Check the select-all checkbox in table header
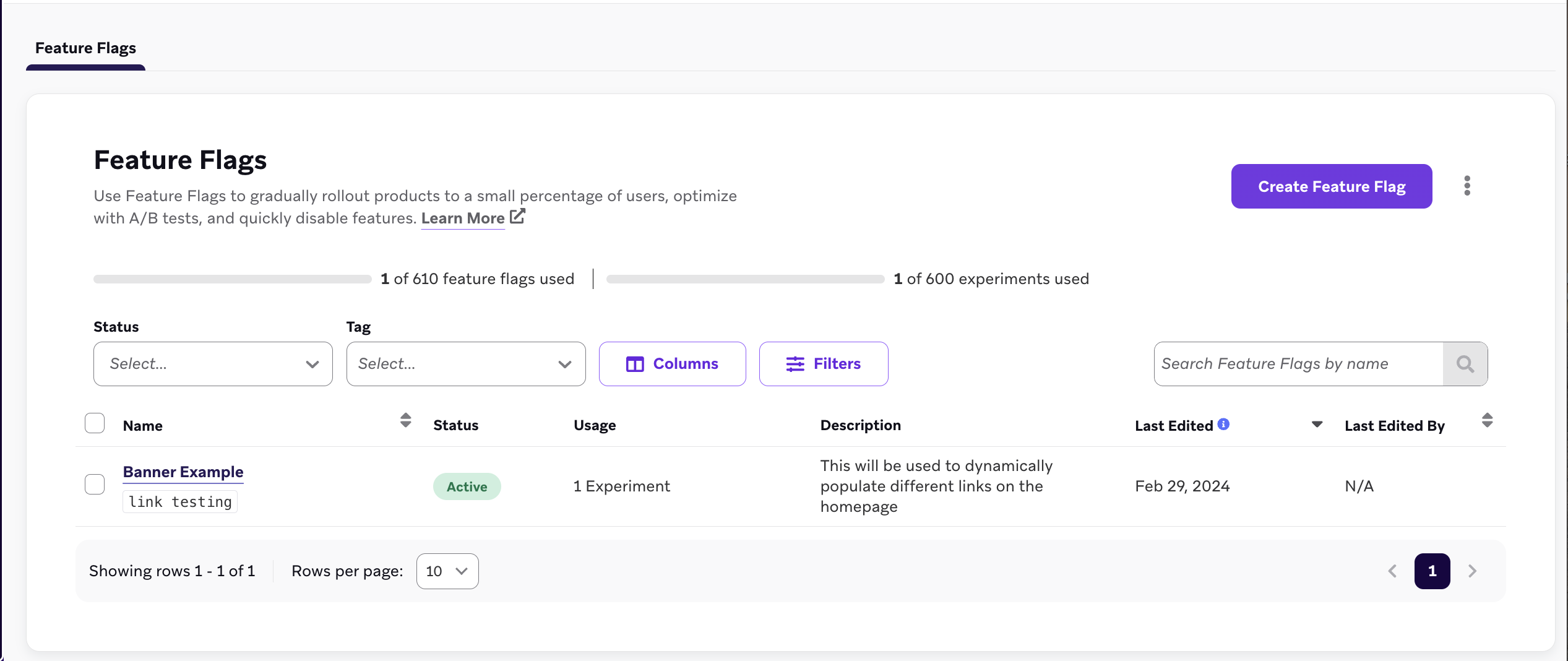The height and width of the screenshot is (661, 1568). click(x=94, y=423)
